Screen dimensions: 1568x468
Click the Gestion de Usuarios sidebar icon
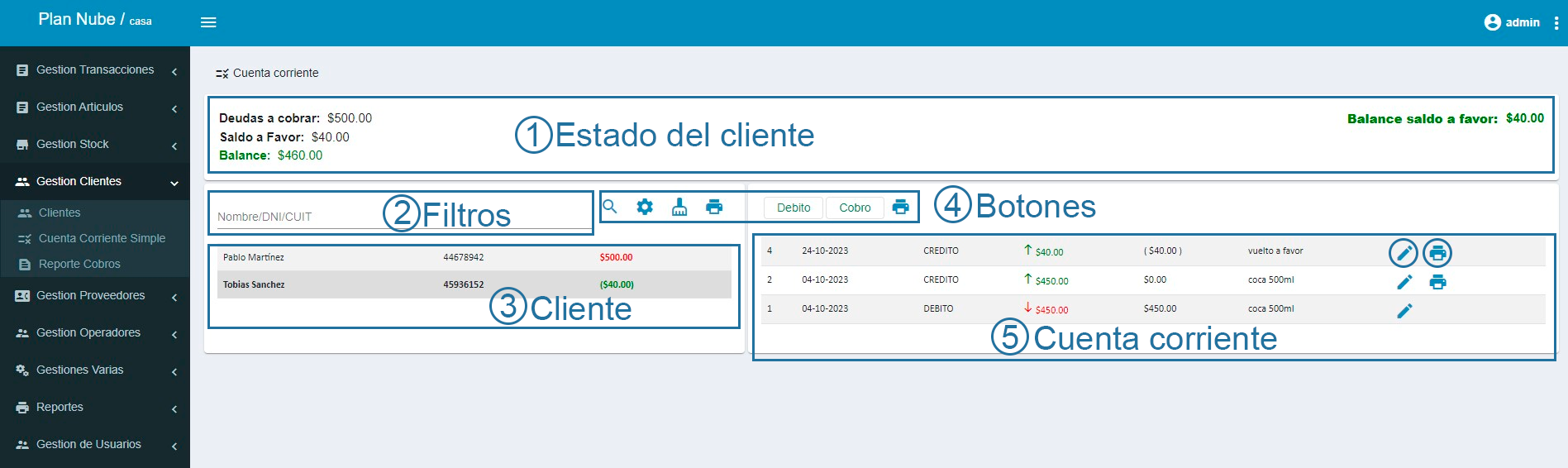pos(22,445)
